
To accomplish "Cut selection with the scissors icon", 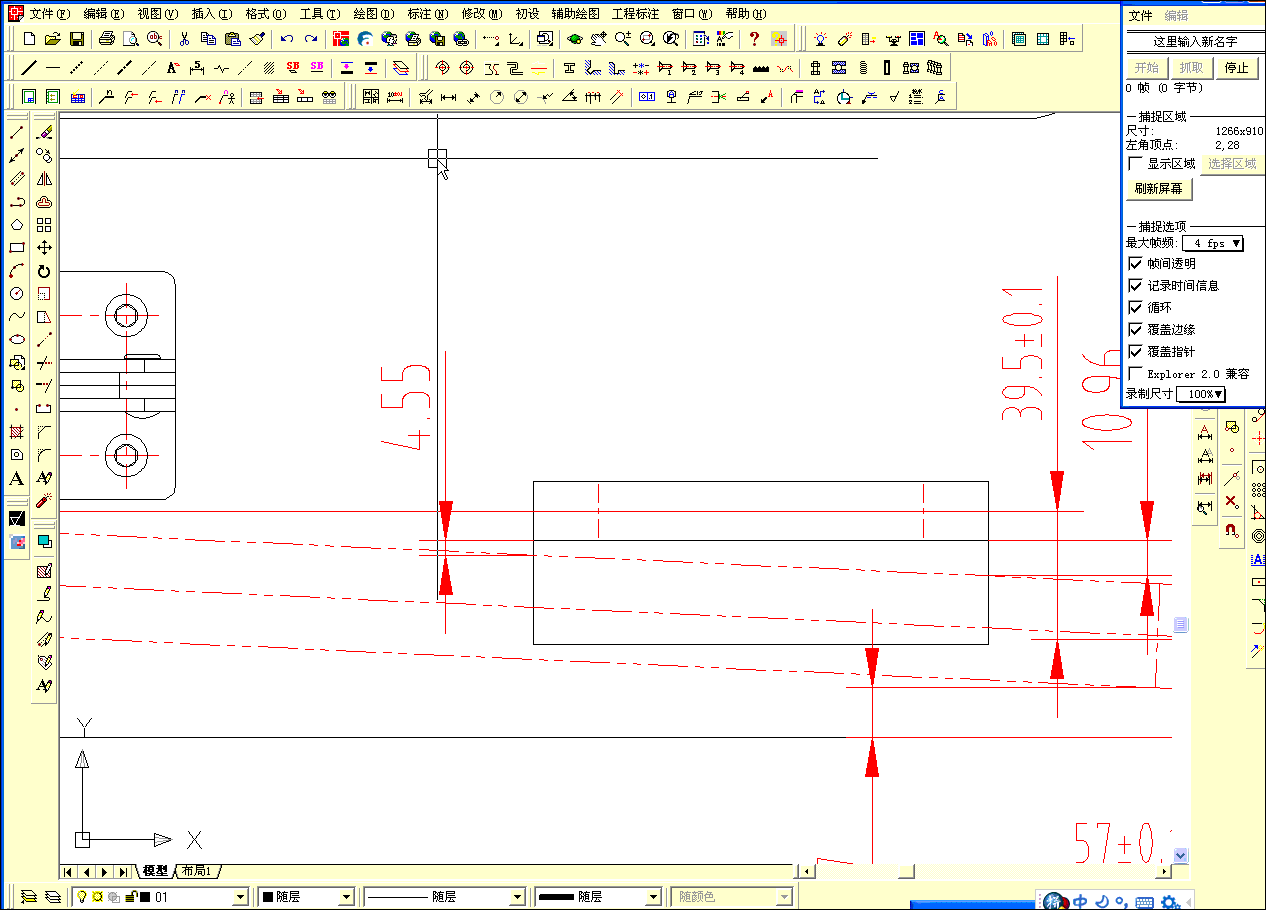I will 184,39.
